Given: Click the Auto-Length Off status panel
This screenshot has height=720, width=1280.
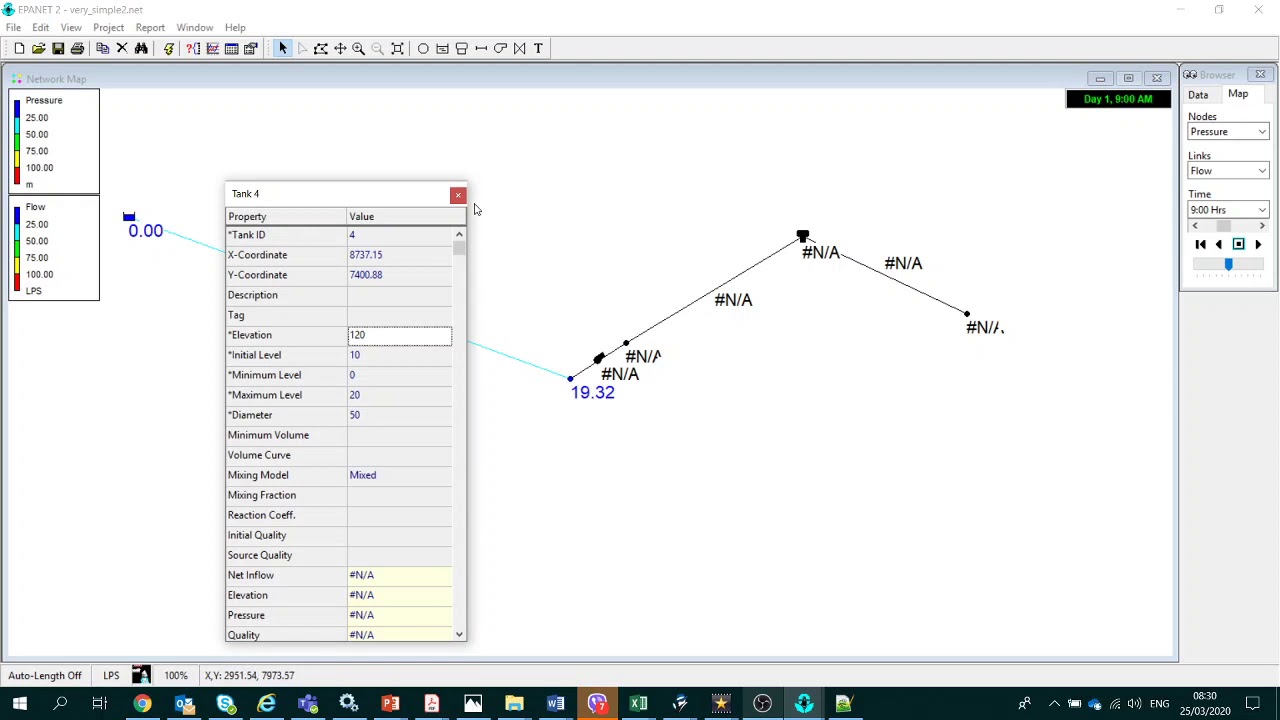Looking at the screenshot, I should (44, 675).
